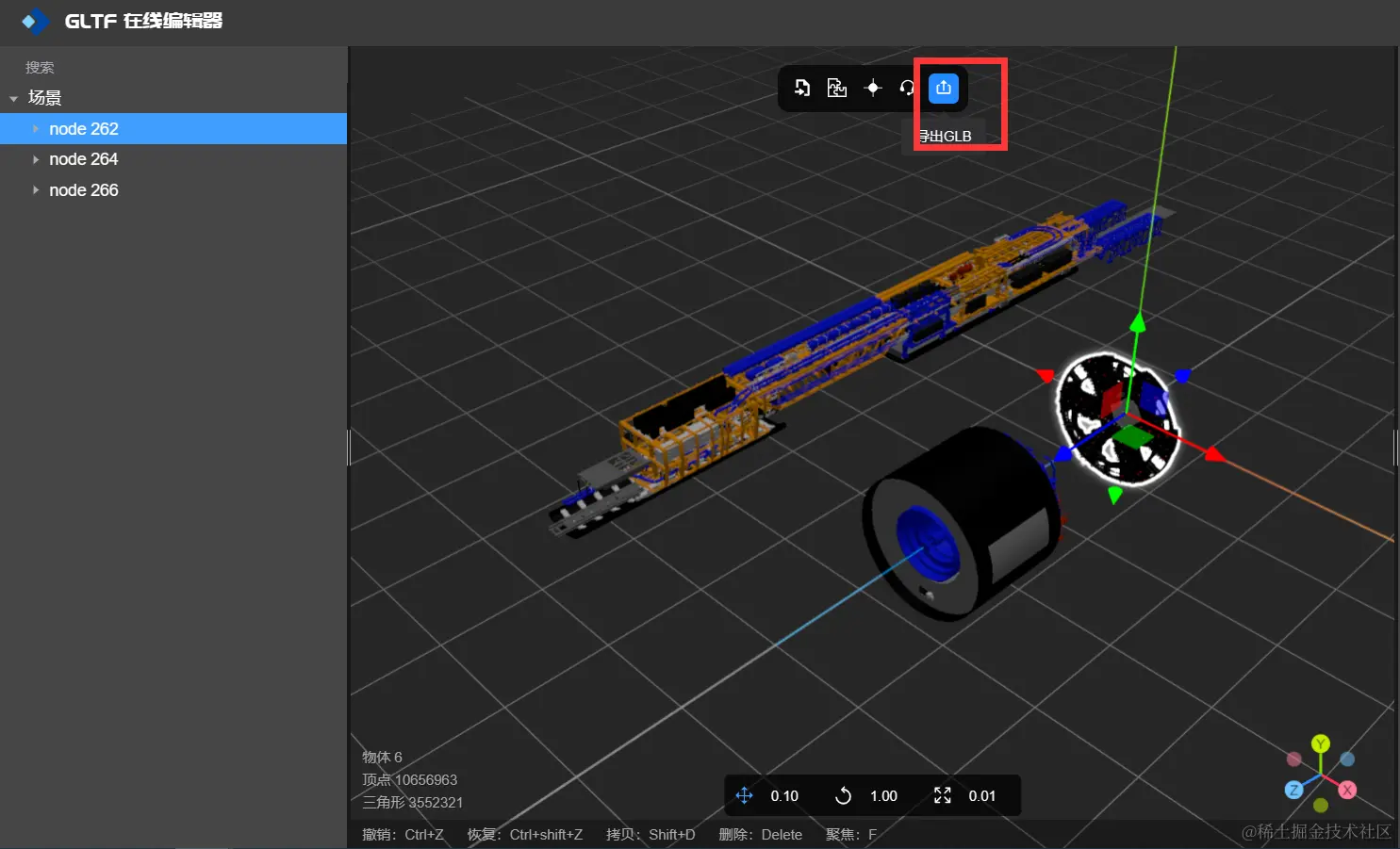The width and height of the screenshot is (1400, 849).
Task: Click the right panel splitter handle
Action: (x=1395, y=448)
